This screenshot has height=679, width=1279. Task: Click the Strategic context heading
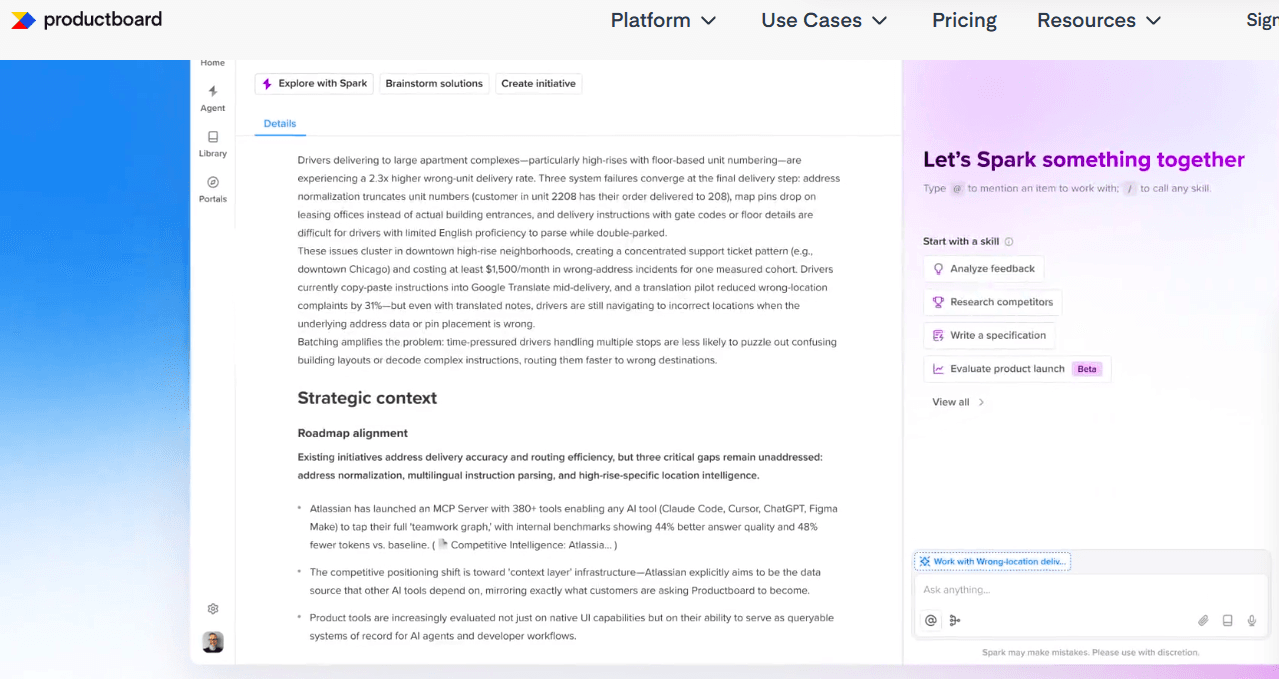tap(367, 398)
